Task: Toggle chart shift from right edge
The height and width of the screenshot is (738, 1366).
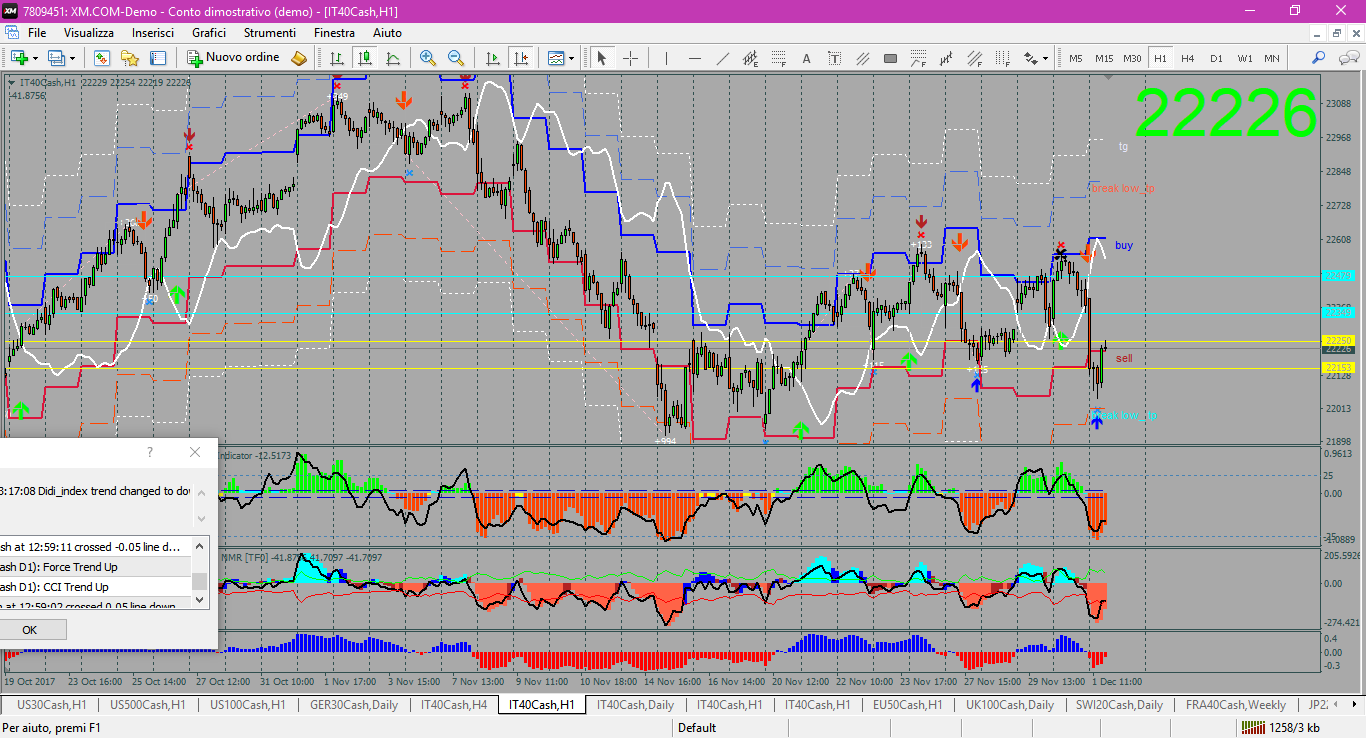Action: (x=520, y=58)
